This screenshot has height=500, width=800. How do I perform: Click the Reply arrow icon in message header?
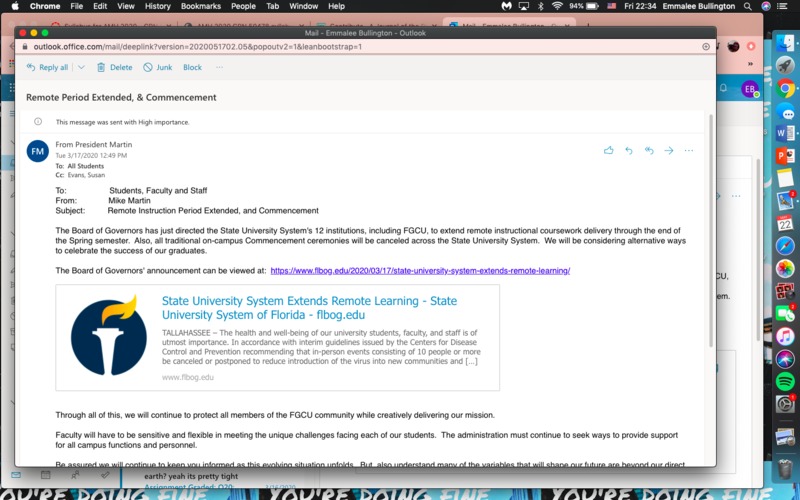[x=628, y=151]
